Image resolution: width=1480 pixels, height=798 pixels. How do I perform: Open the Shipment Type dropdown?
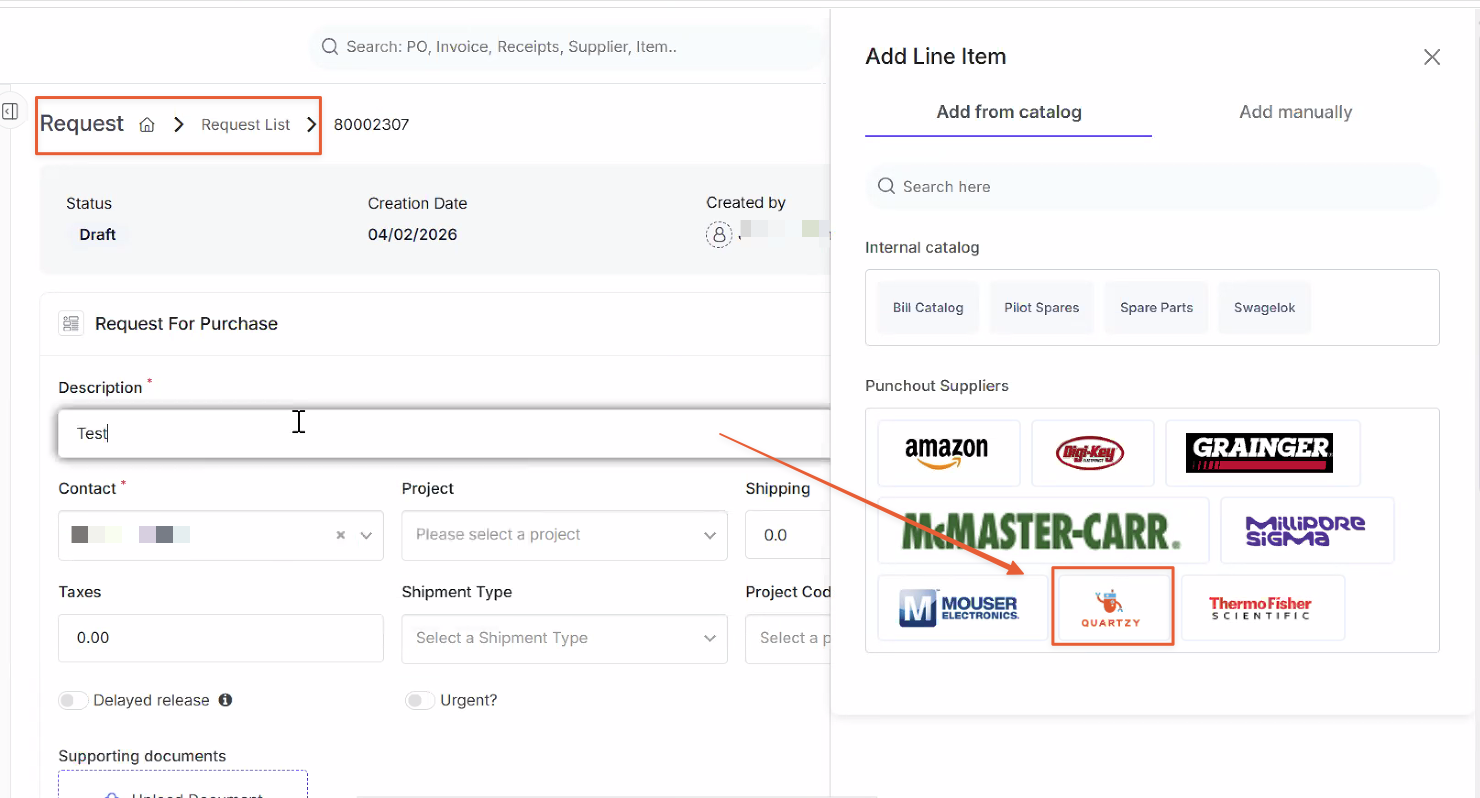coord(564,638)
